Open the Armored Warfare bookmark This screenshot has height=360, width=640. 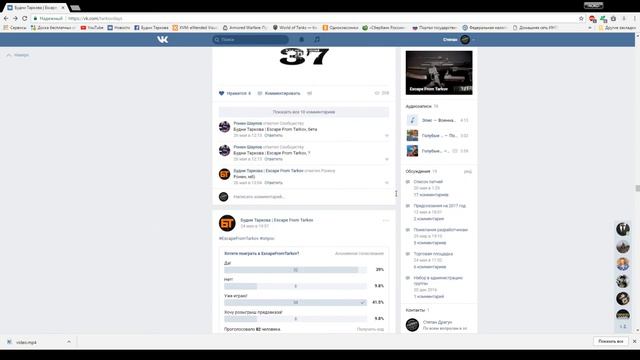point(244,27)
